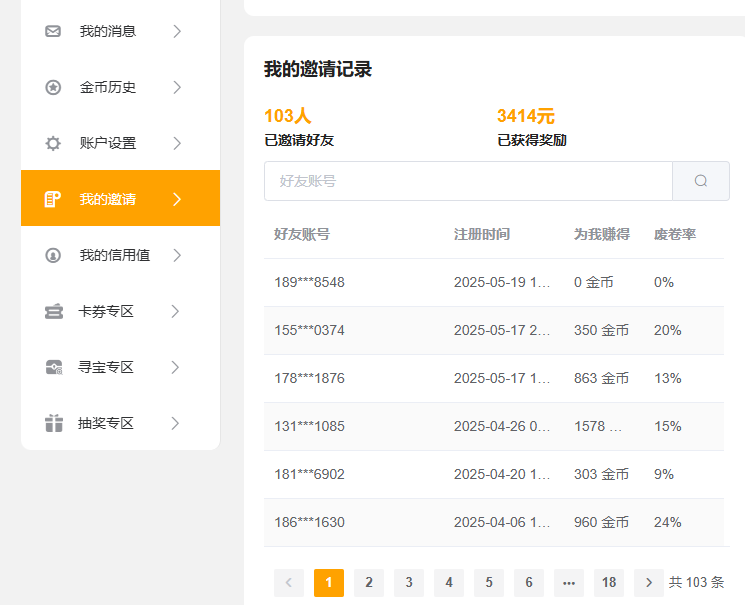745x605 pixels.
Task: Click the 注册时间 column header
Action: 482,234
